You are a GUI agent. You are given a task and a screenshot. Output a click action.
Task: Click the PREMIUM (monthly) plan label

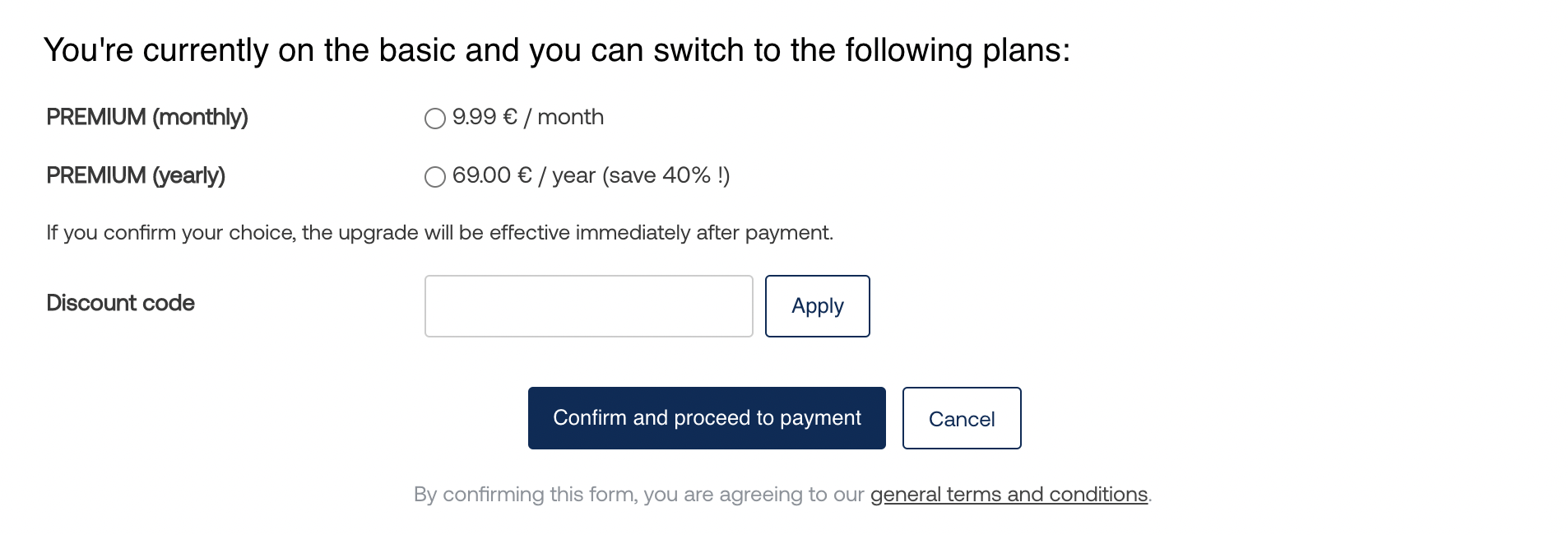pyautogui.click(x=147, y=118)
